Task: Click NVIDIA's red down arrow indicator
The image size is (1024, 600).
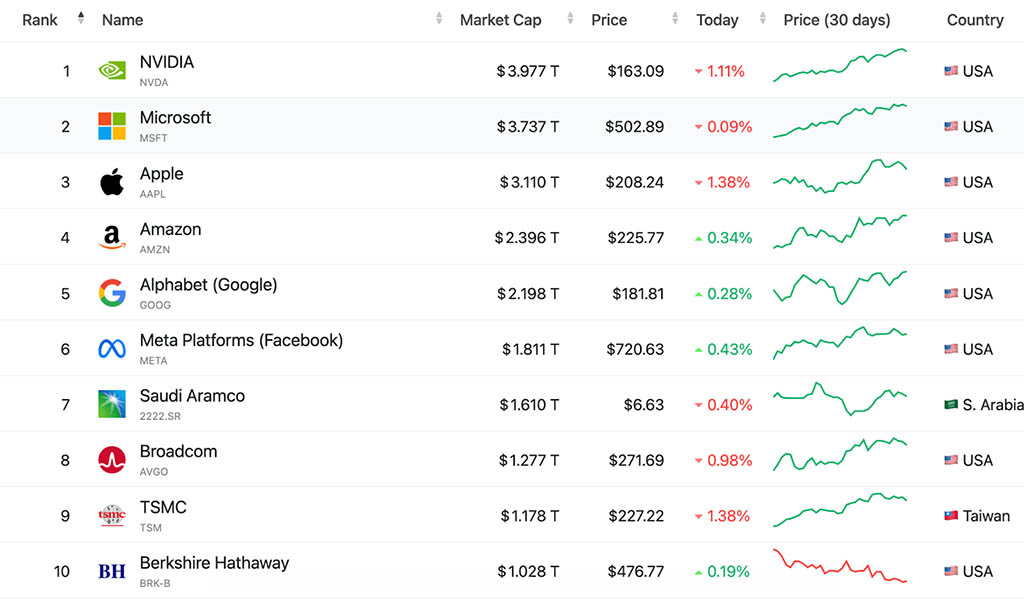Action: (698, 71)
